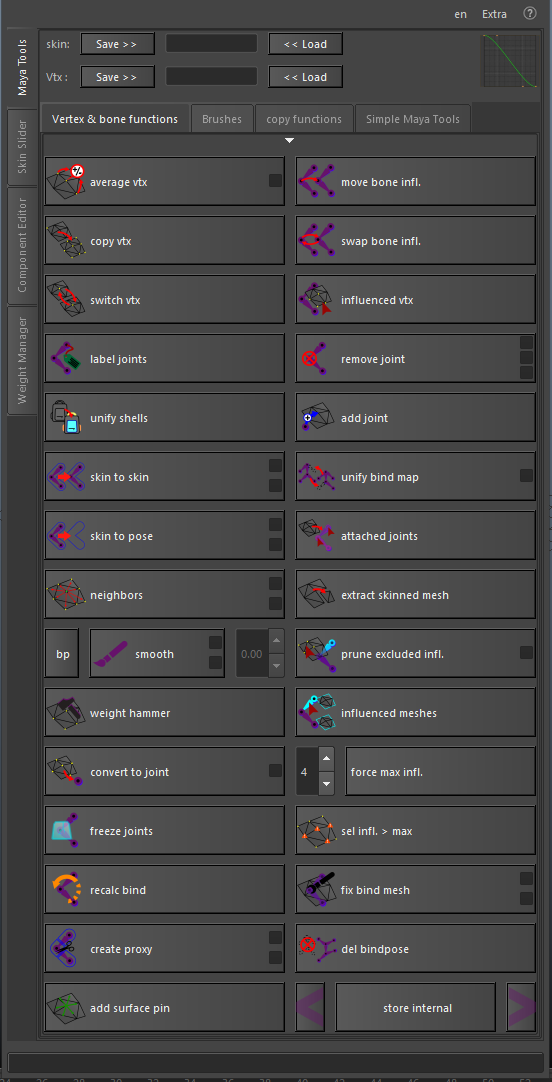
Task: Click the add surface pin icon
Action: (66, 1007)
